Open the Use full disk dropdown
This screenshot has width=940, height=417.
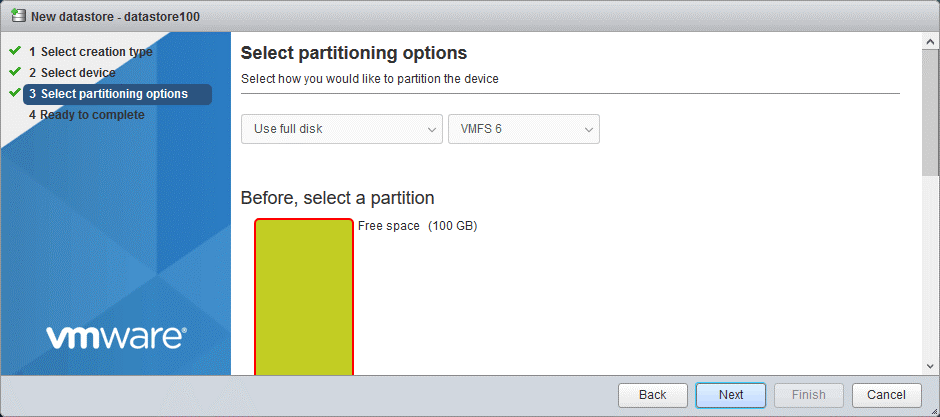pyautogui.click(x=341, y=129)
